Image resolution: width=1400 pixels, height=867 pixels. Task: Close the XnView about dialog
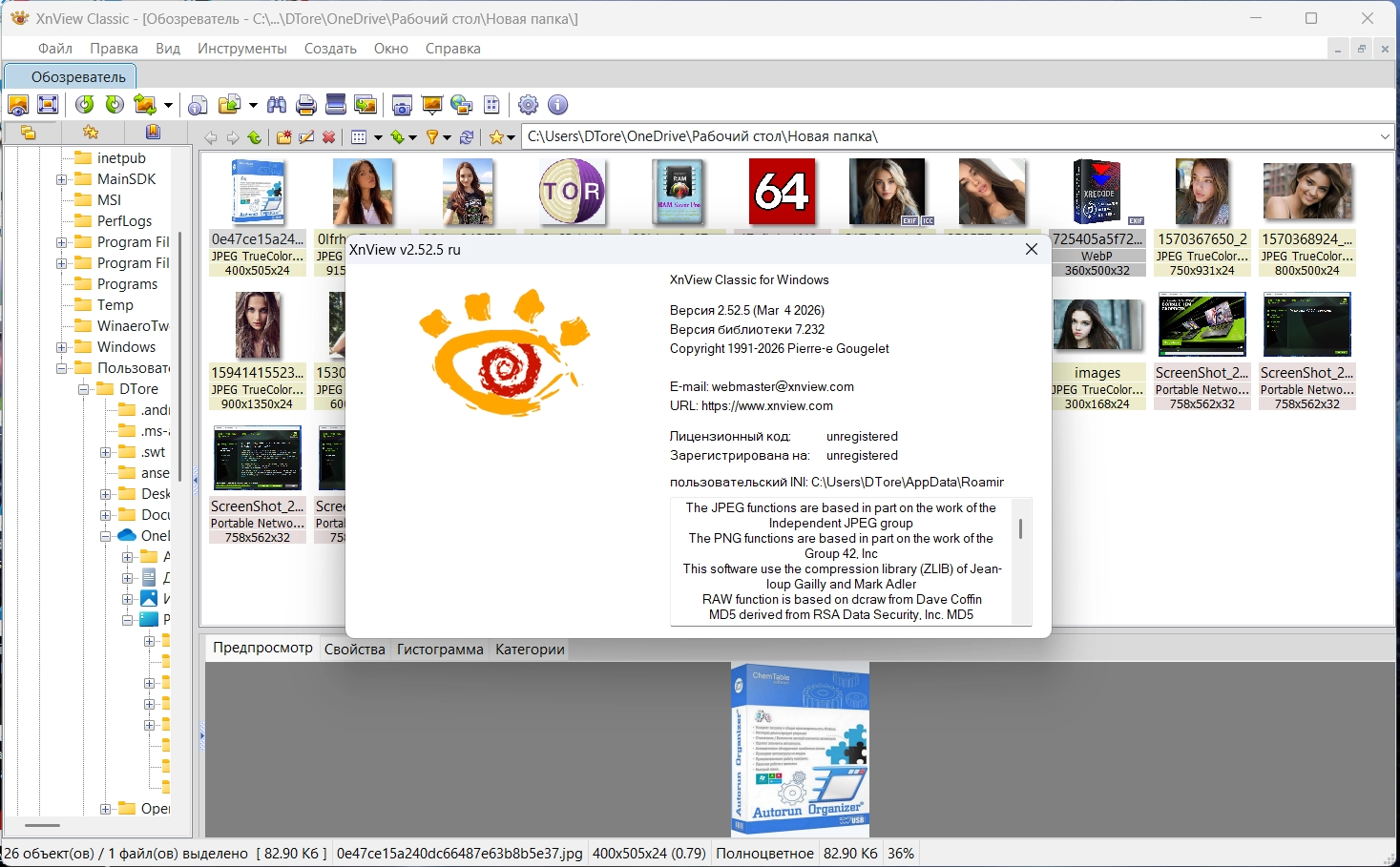(1032, 249)
